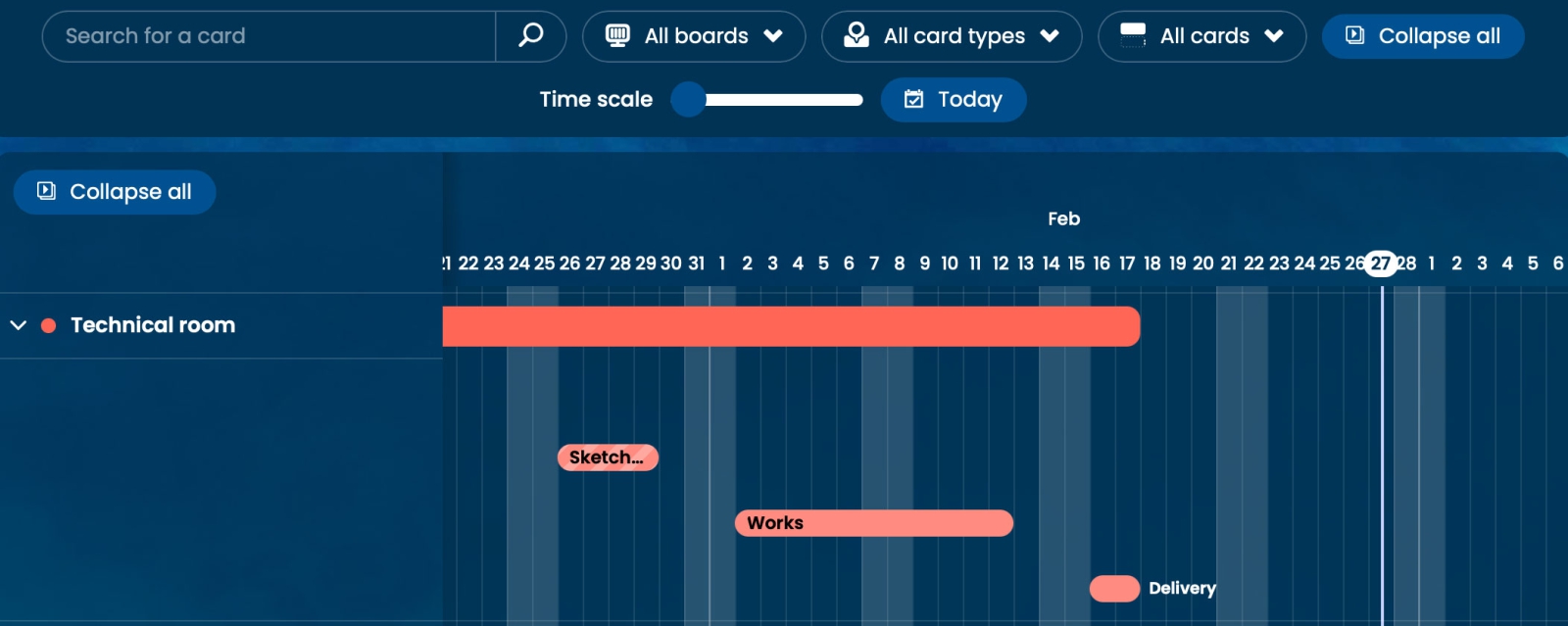This screenshot has width=1568, height=626.
Task: Click the top-right Collapse all icon
Action: [x=1354, y=36]
